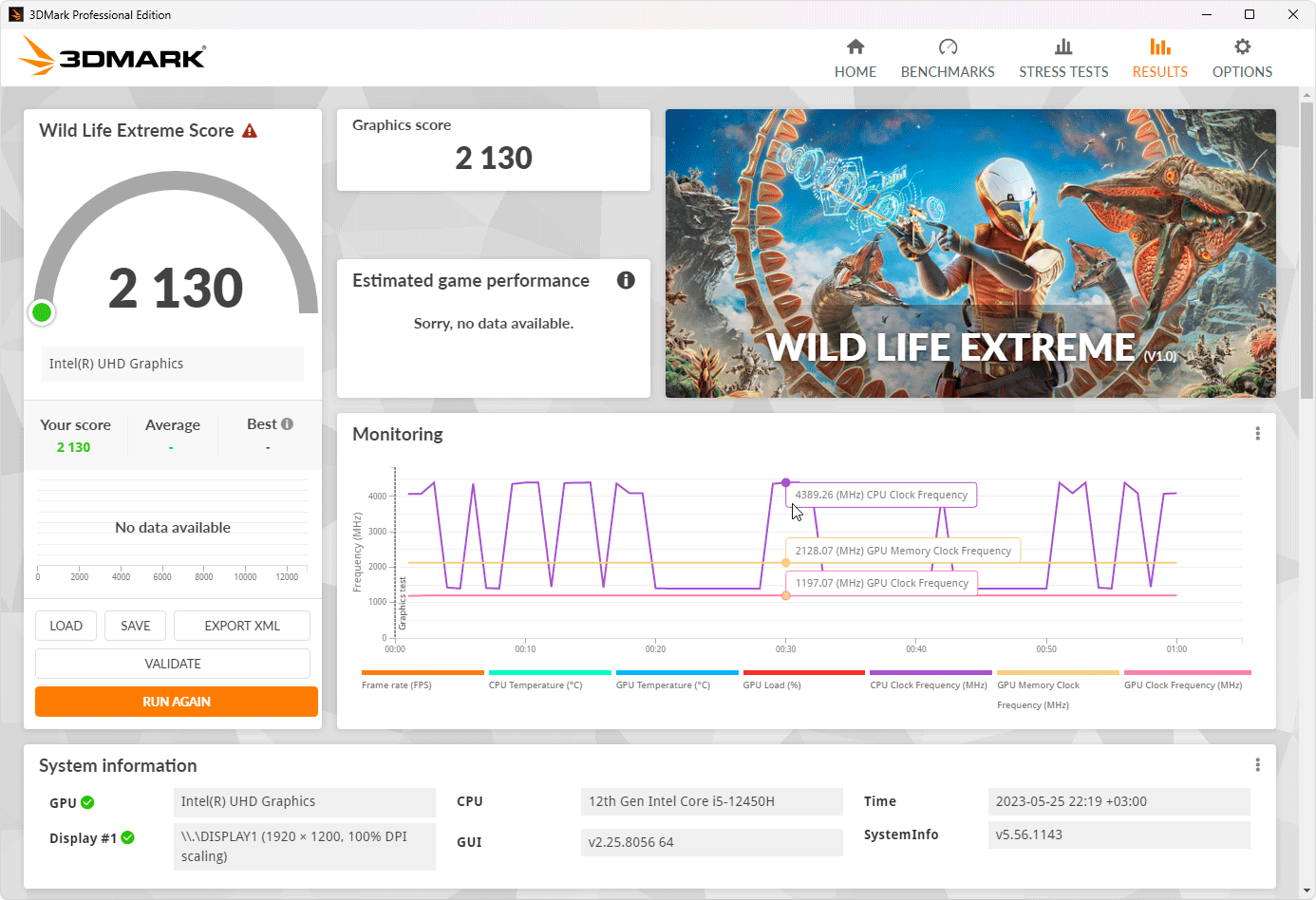Switch to Stress Tests tab
This screenshot has width=1316, height=900.
[1063, 59]
